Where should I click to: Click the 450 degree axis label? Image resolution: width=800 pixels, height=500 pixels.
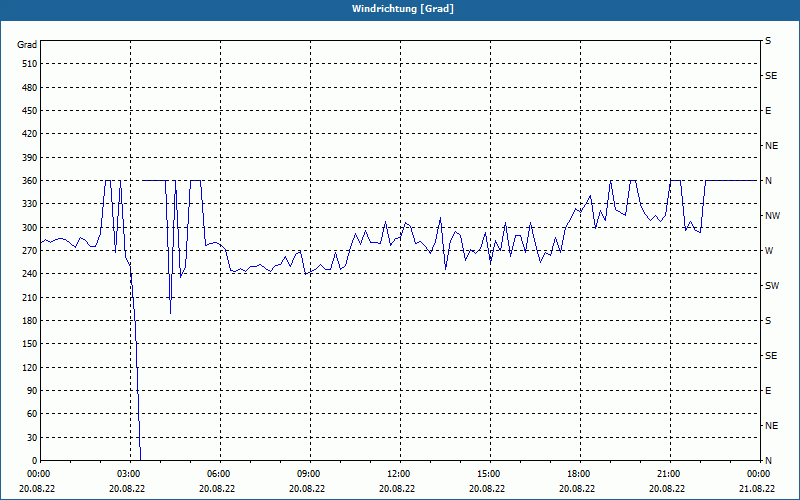coord(30,111)
